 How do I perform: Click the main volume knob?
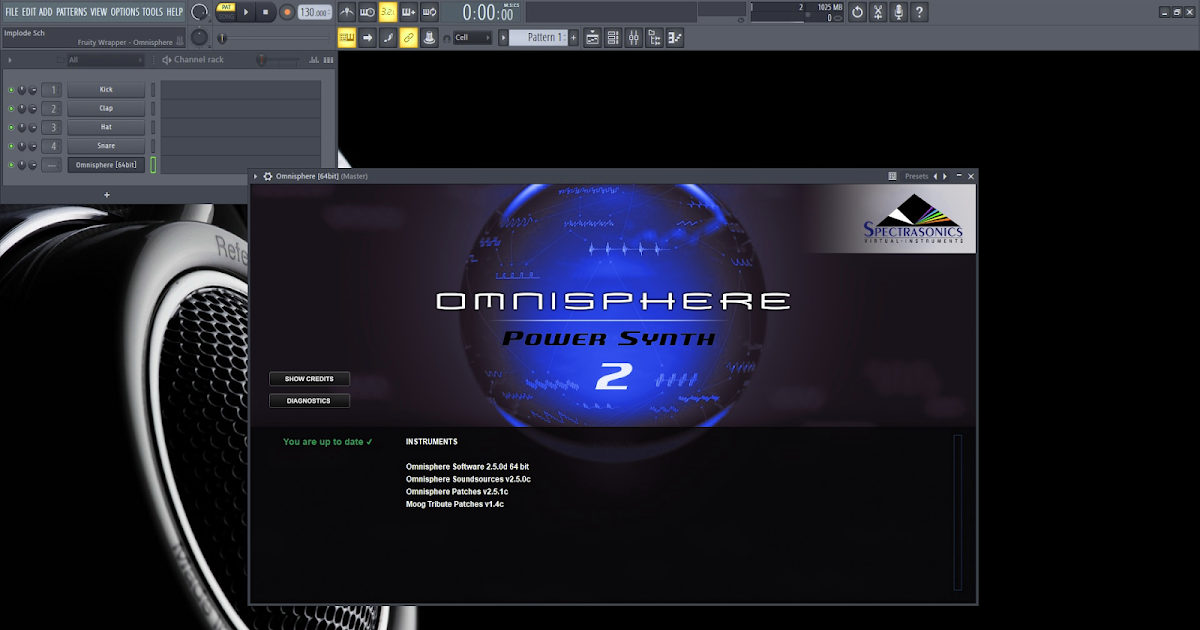[200, 12]
